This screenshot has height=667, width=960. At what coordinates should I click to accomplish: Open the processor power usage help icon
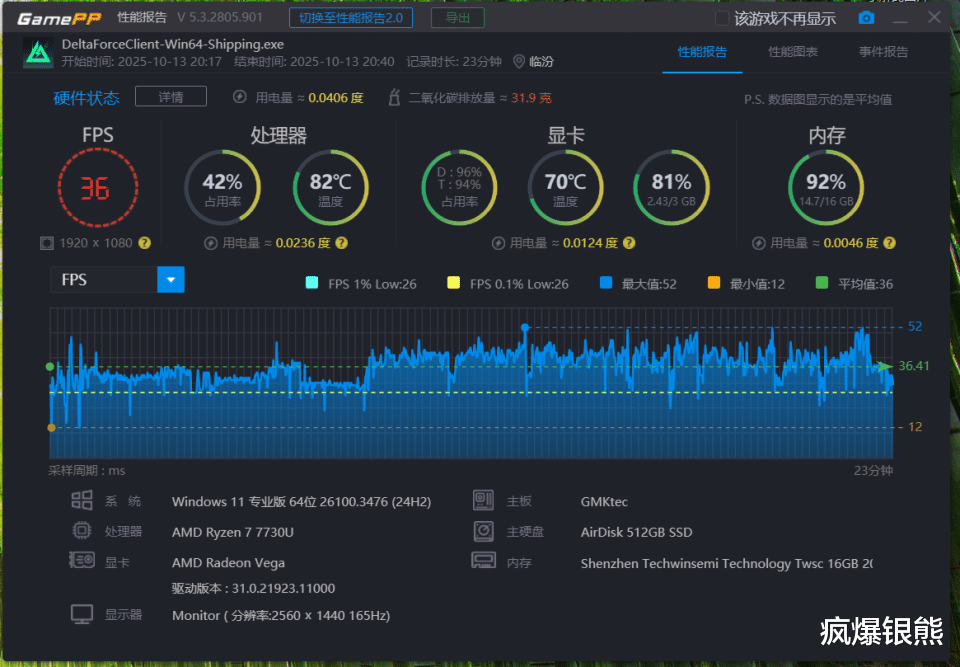(341, 243)
